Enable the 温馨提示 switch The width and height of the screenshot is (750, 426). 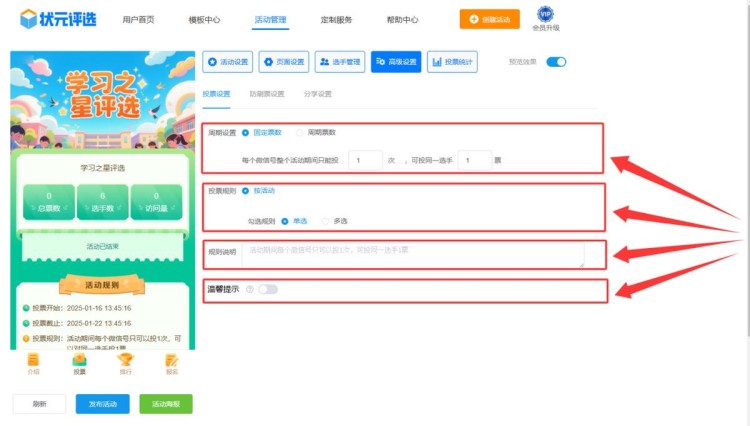(x=267, y=289)
